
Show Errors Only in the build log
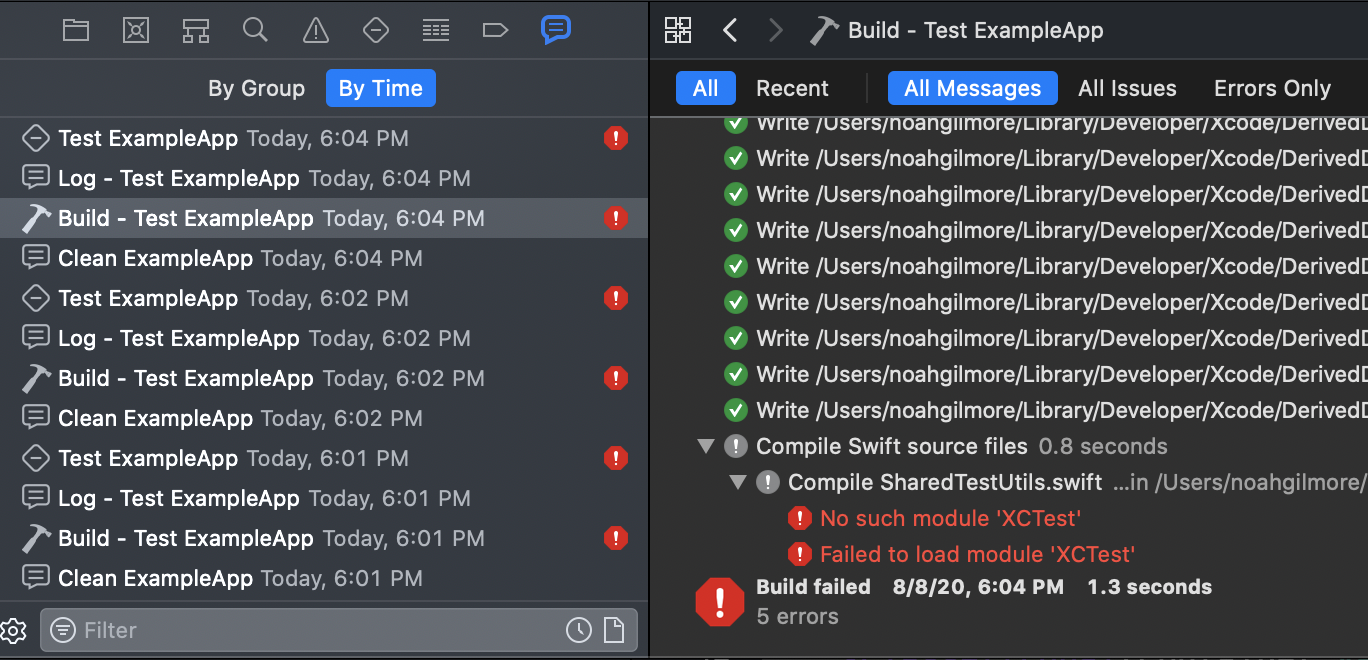pos(1272,88)
